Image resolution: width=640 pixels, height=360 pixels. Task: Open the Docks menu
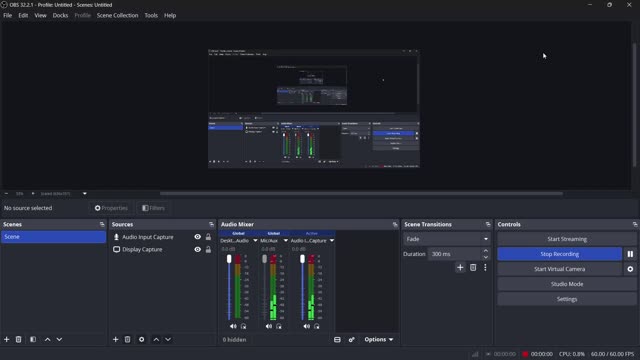click(x=60, y=16)
